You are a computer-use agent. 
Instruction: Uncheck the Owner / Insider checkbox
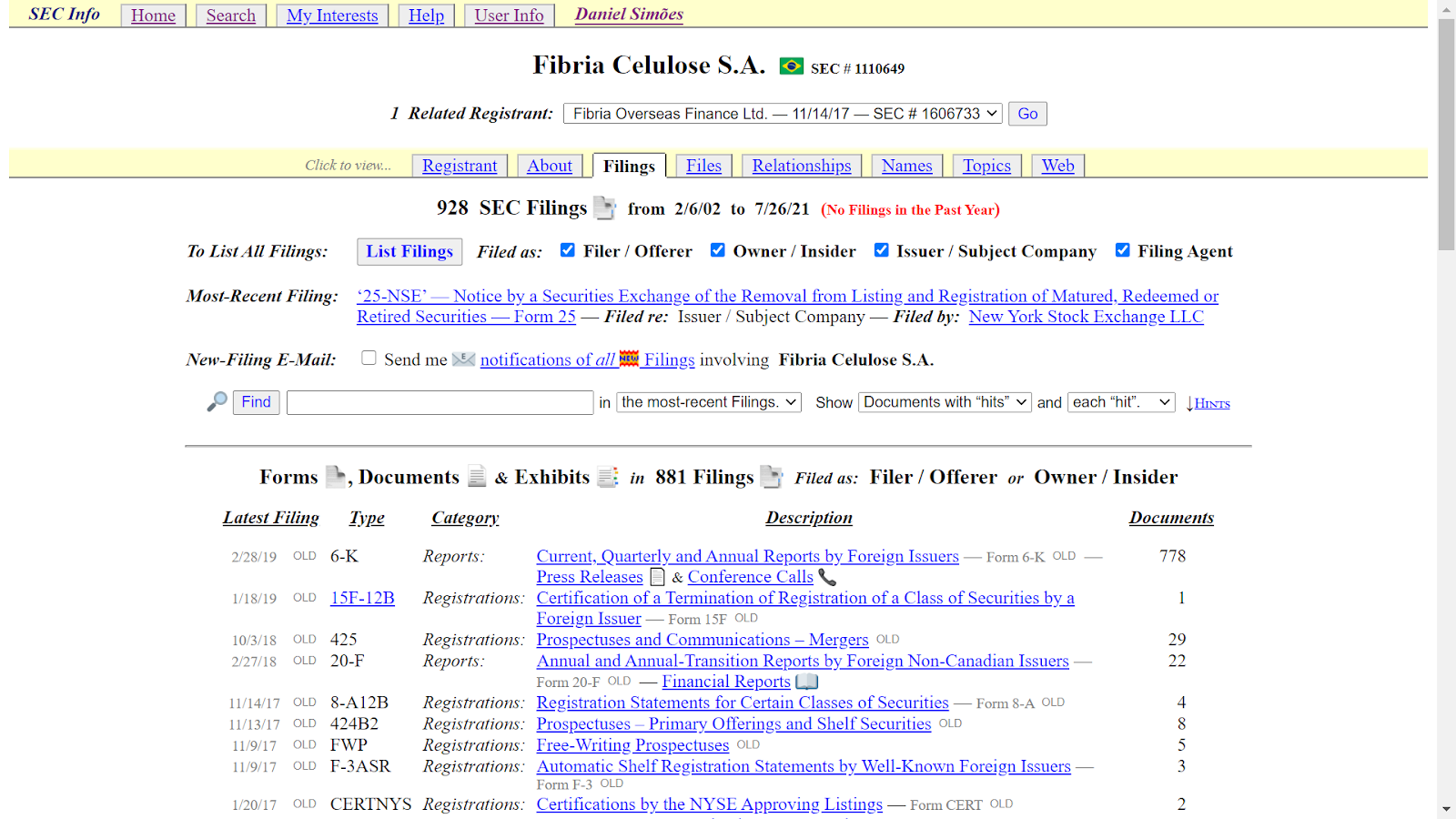718,250
